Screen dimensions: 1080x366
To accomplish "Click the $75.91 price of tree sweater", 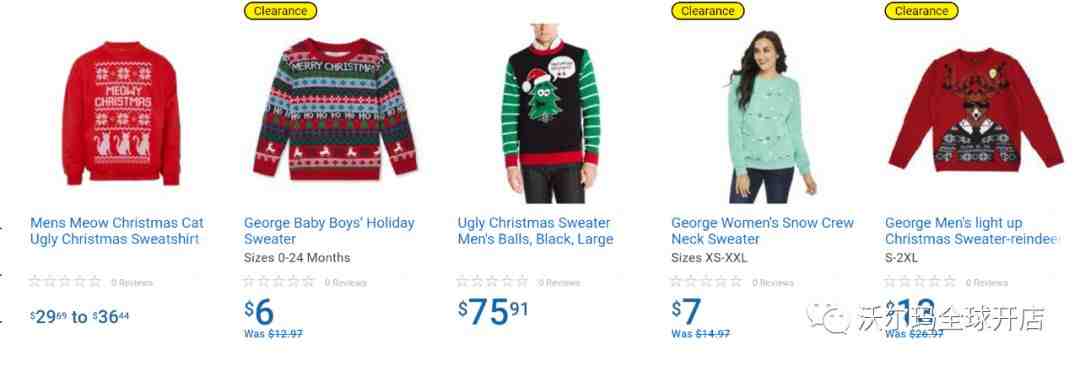I will tap(493, 312).
